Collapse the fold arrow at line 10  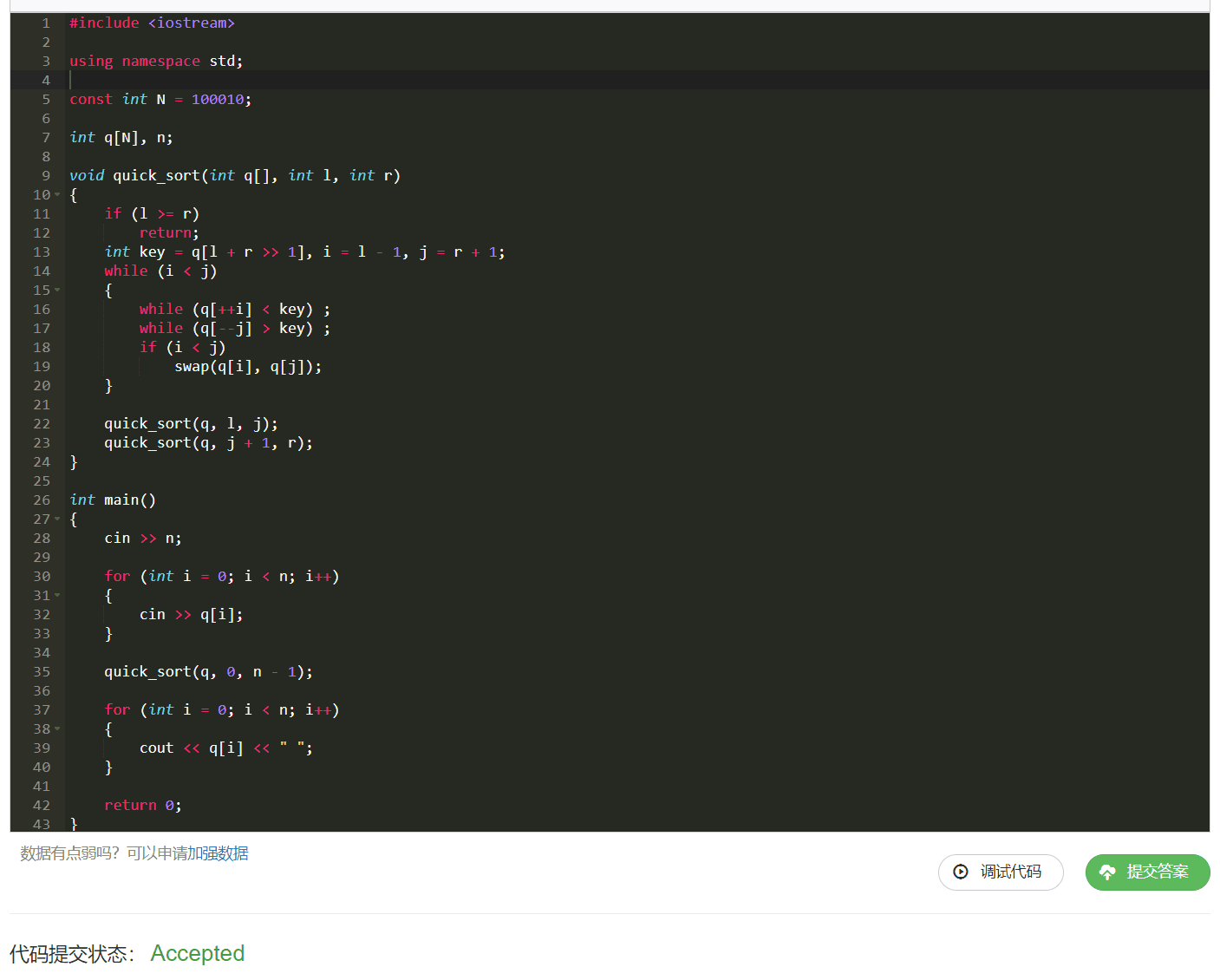point(58,194)
